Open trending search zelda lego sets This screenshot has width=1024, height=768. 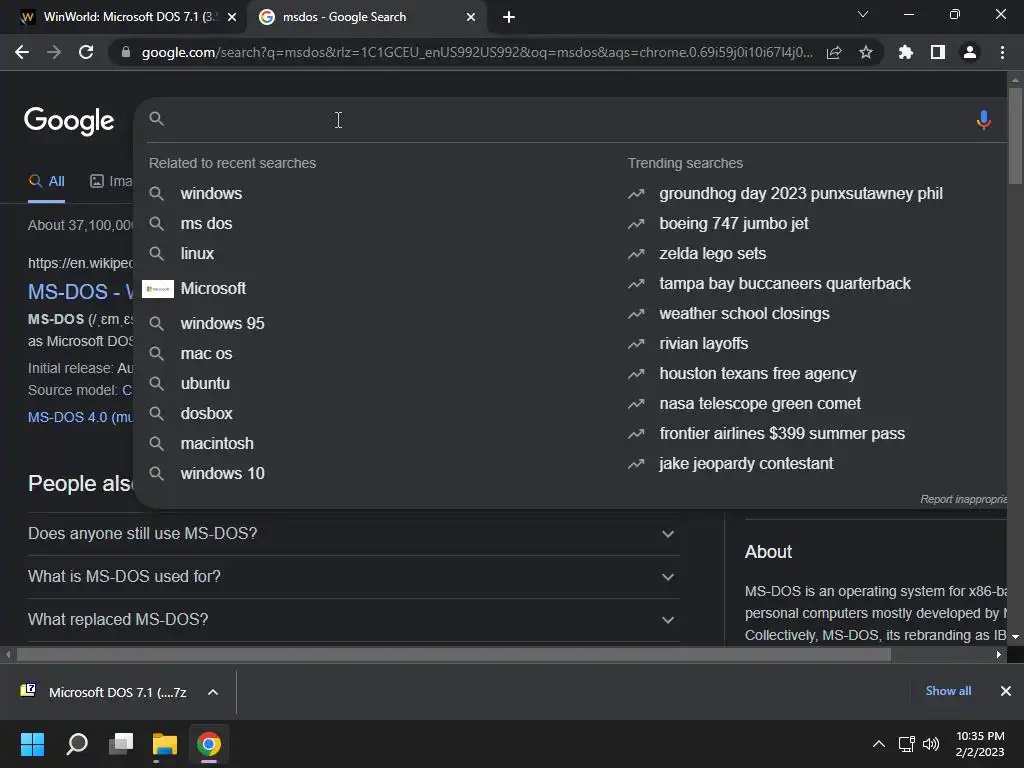(x=712, y=253)
